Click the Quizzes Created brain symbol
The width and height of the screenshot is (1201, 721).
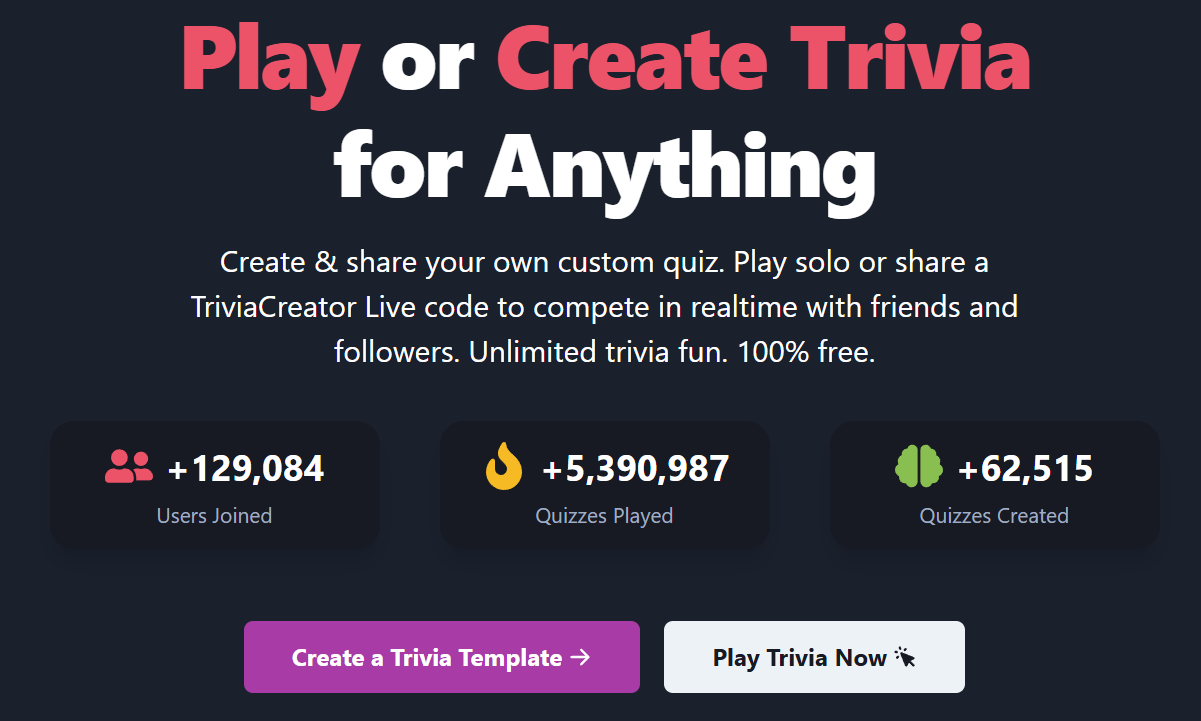click(919, 465)
